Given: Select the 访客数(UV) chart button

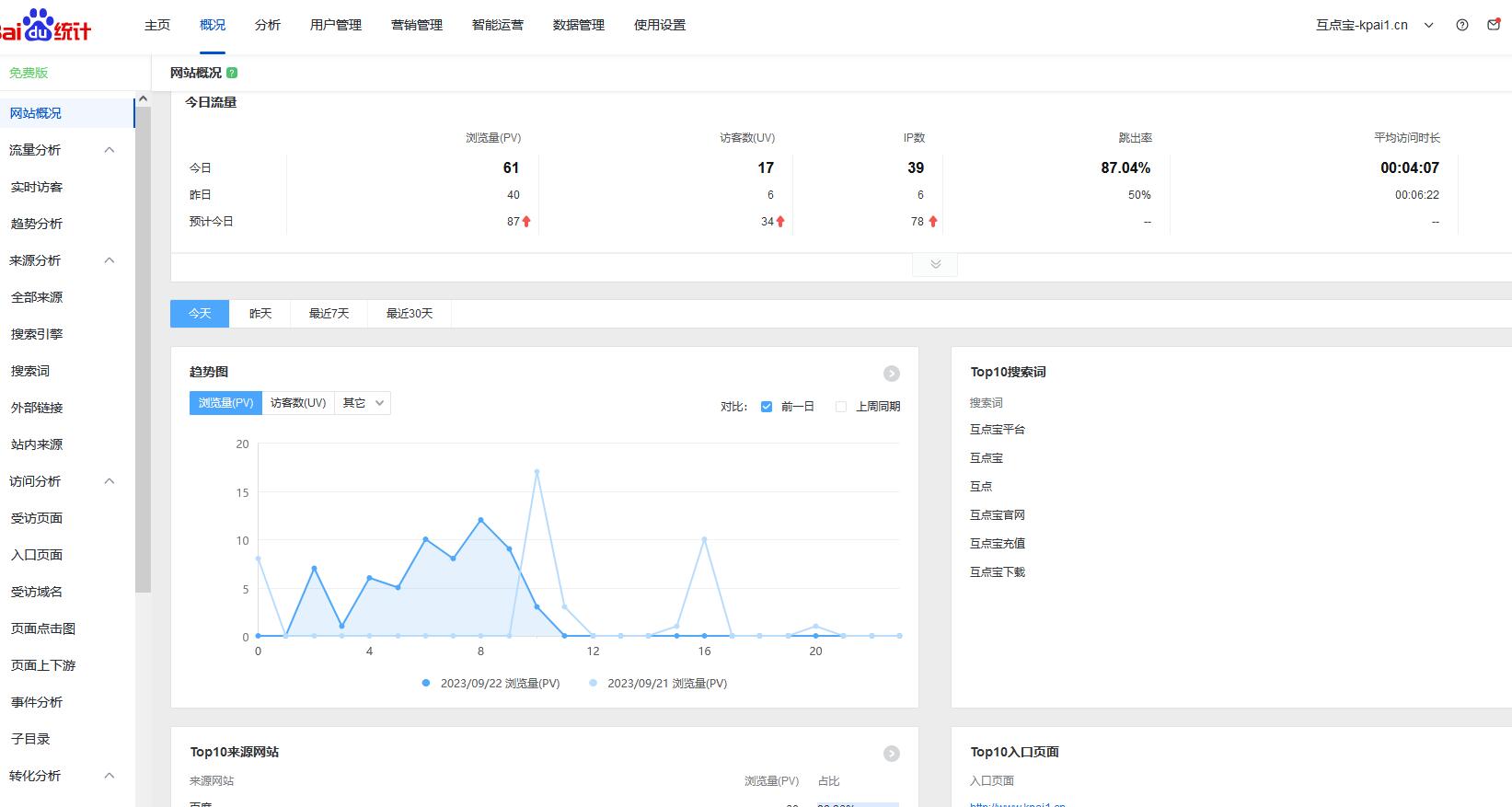Looking at the screenshot, I should click(x=298, y=403).
